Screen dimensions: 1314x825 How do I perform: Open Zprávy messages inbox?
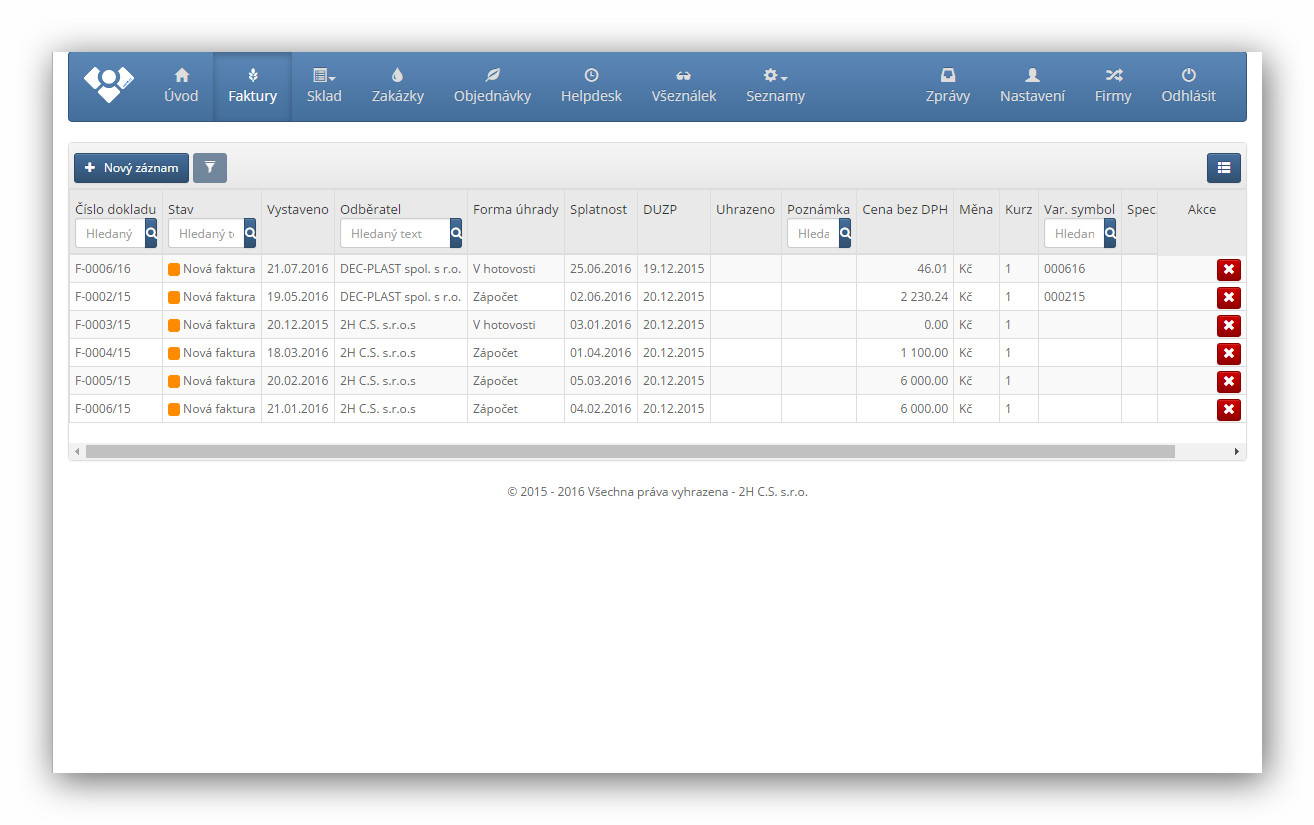[947, 86]
